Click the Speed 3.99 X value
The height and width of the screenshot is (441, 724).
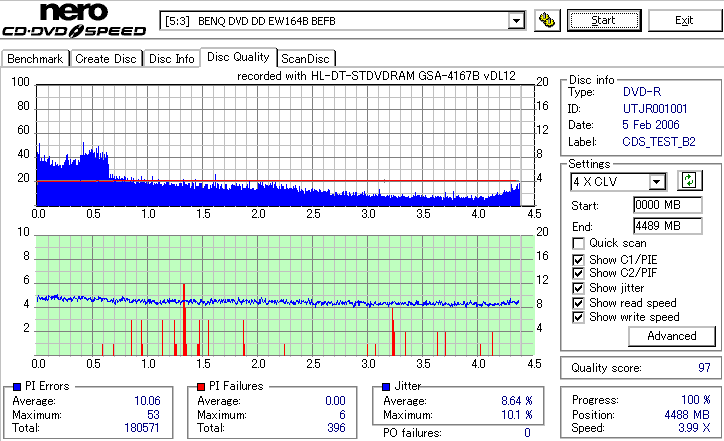[694, 428]
